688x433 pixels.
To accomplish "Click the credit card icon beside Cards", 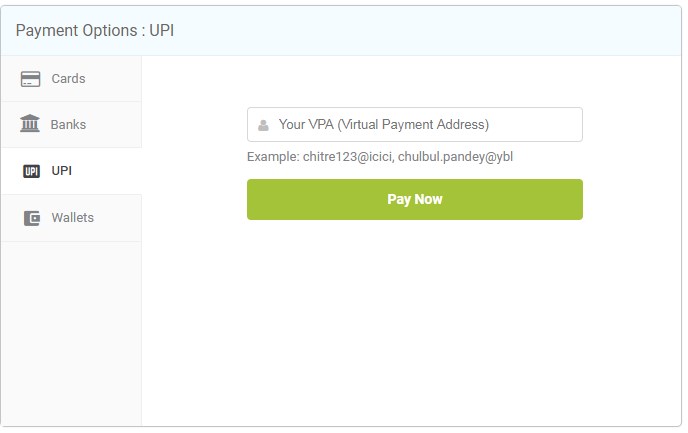I will pos(30,79).
